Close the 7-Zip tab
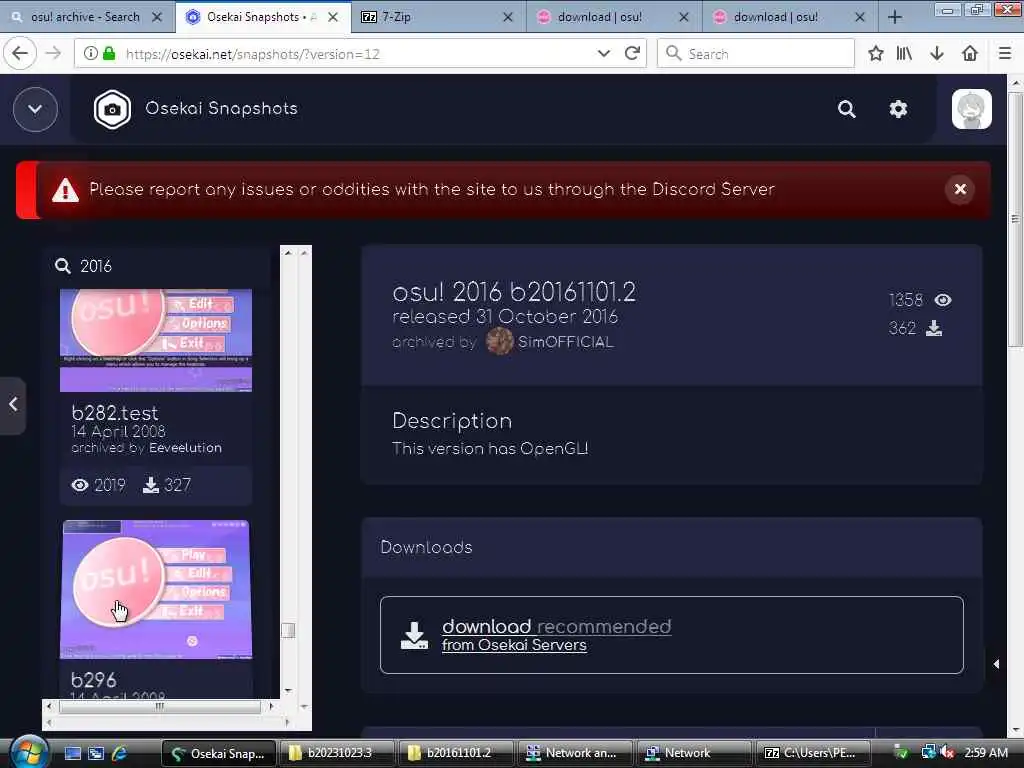The image size is (1024, 768). [x=507, y=17]
